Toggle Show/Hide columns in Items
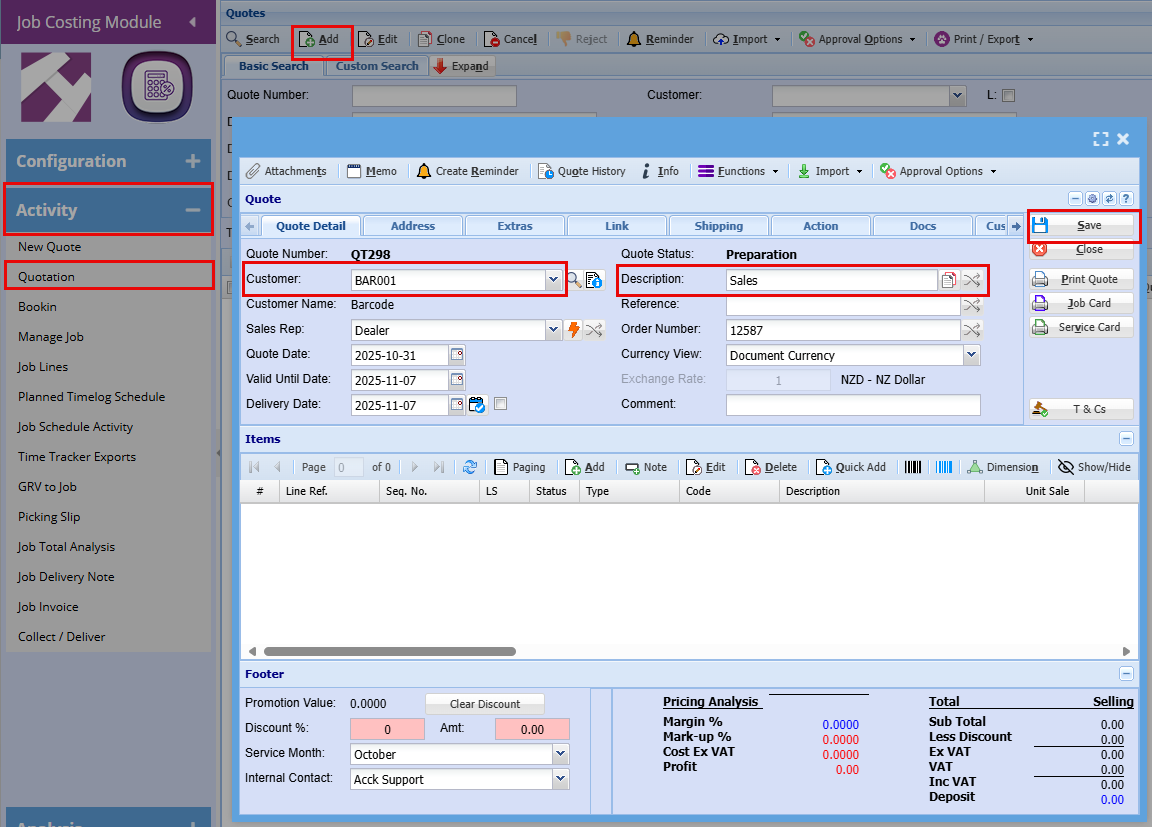This screenshot has height=827, width=1152. click(x=1094, y=467)
